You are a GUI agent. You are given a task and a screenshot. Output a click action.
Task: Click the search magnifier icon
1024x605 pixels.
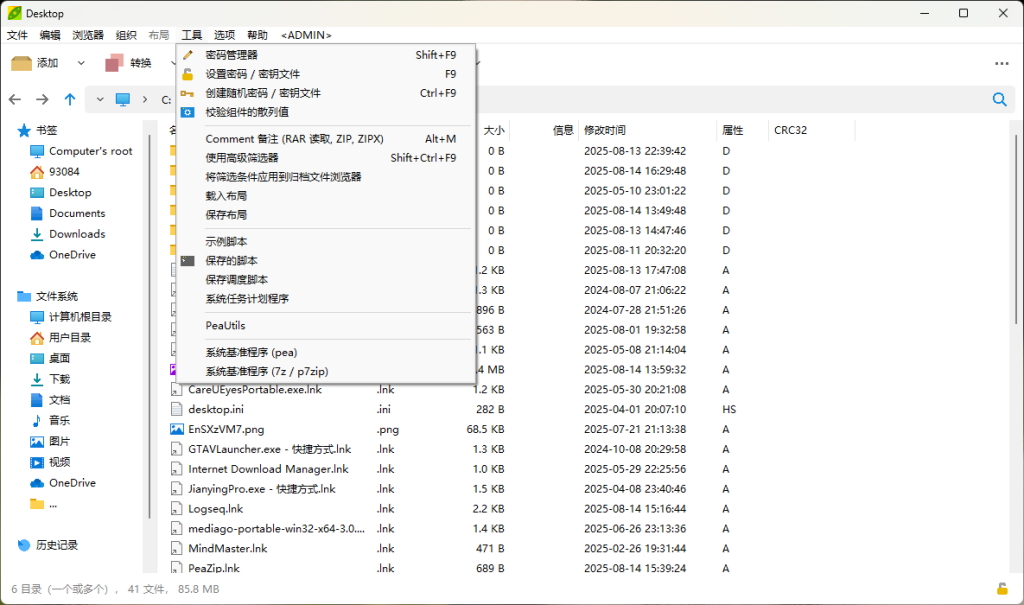point(999,99)
